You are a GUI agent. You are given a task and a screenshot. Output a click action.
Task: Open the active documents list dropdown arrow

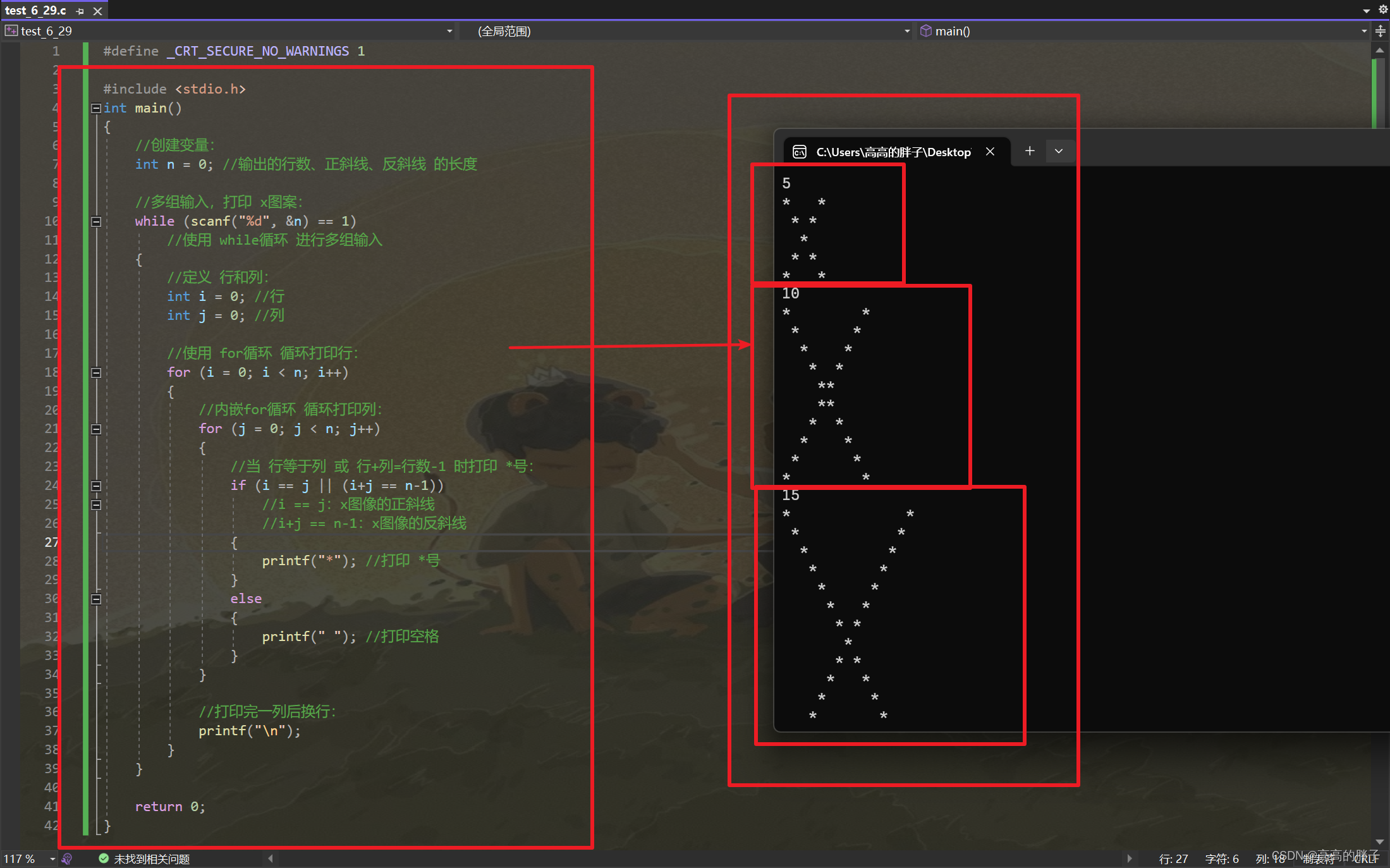(x=1366, y=11)
